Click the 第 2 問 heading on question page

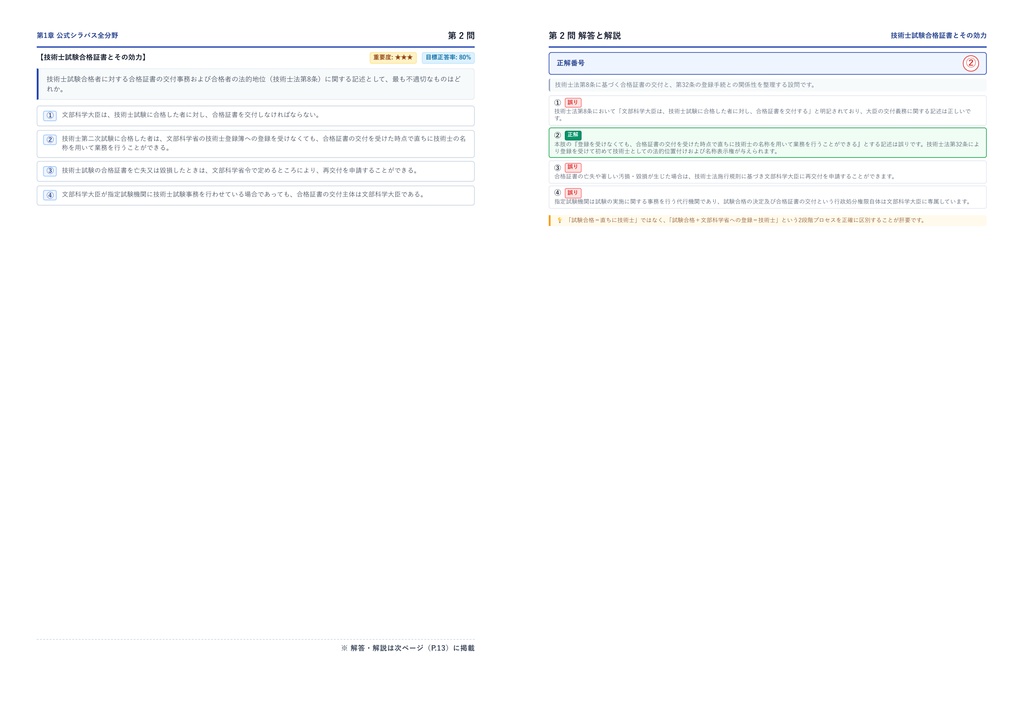click(461, 35)
